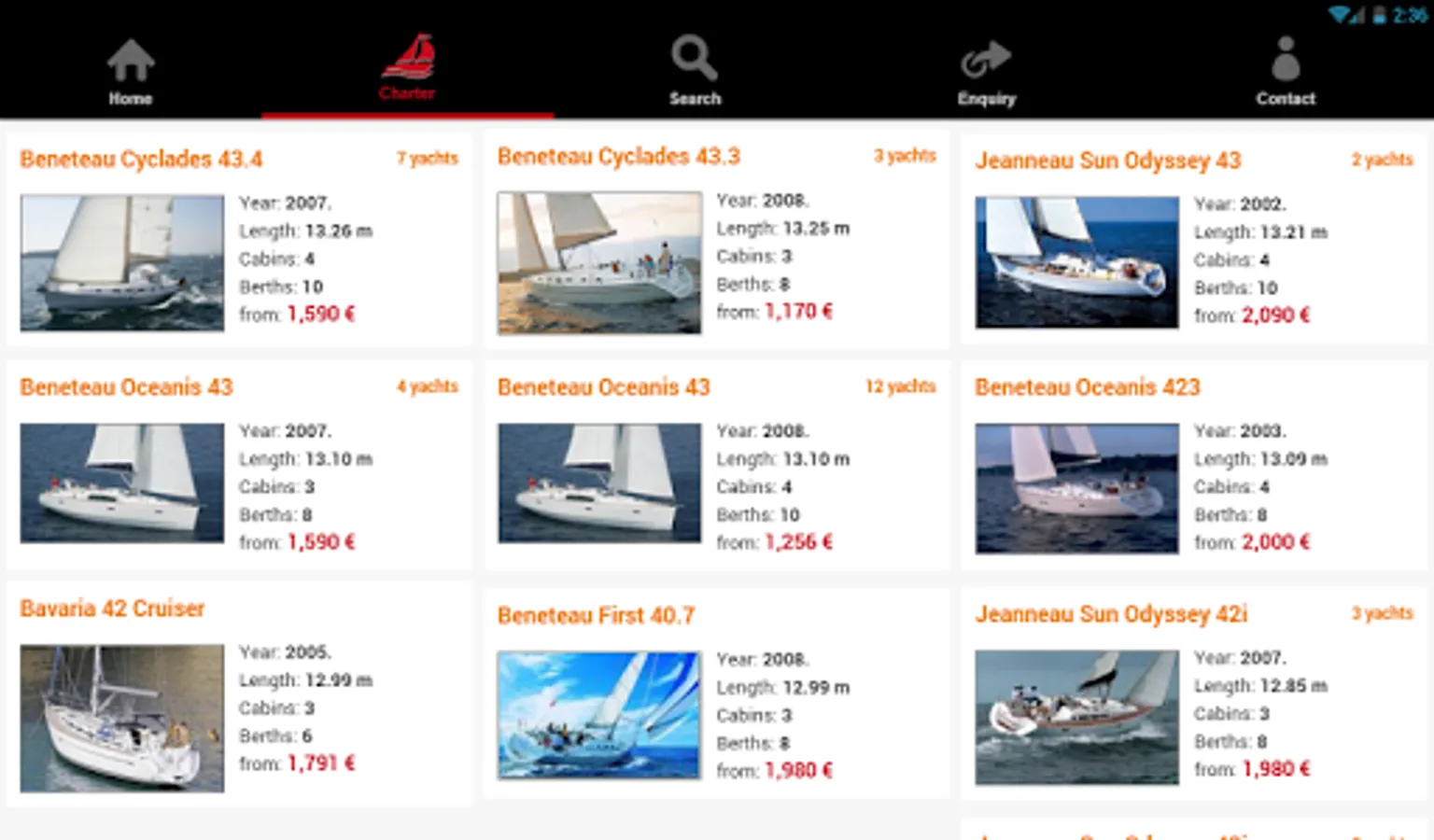This screenshot has height=840, width=1434.
Task: Open the Bavaria 42 Cruiser title
Action: tap(112, 609)
